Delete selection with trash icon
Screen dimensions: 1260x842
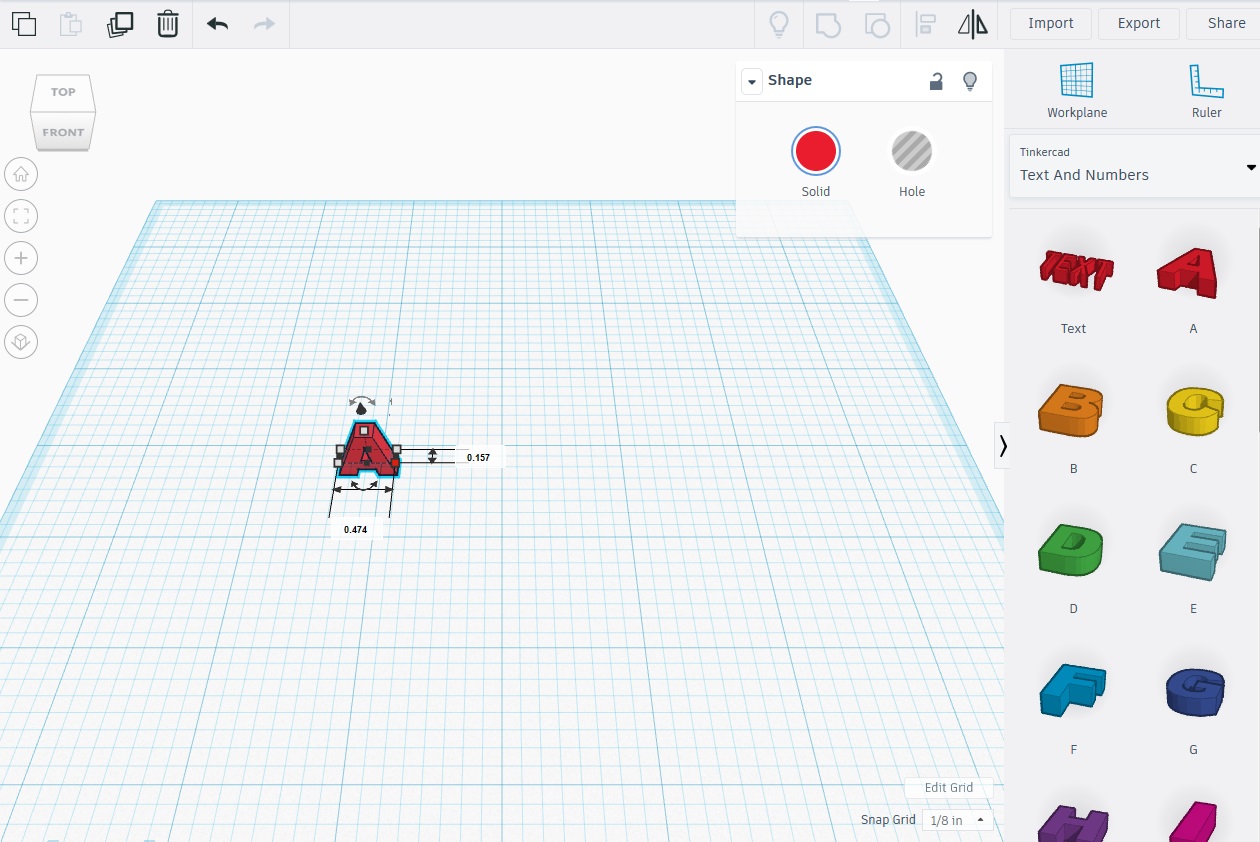(x=168, y=24)
